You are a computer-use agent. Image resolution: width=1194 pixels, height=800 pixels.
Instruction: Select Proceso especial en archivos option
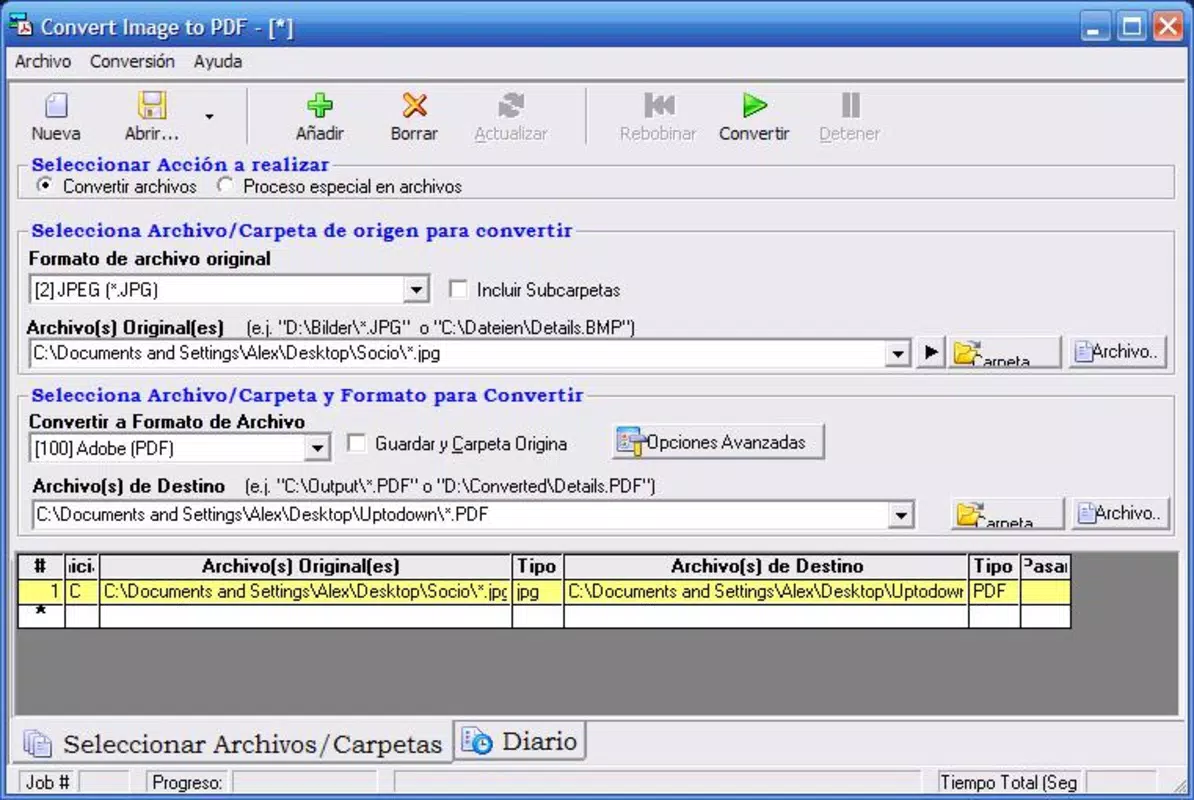click(225, 186)
